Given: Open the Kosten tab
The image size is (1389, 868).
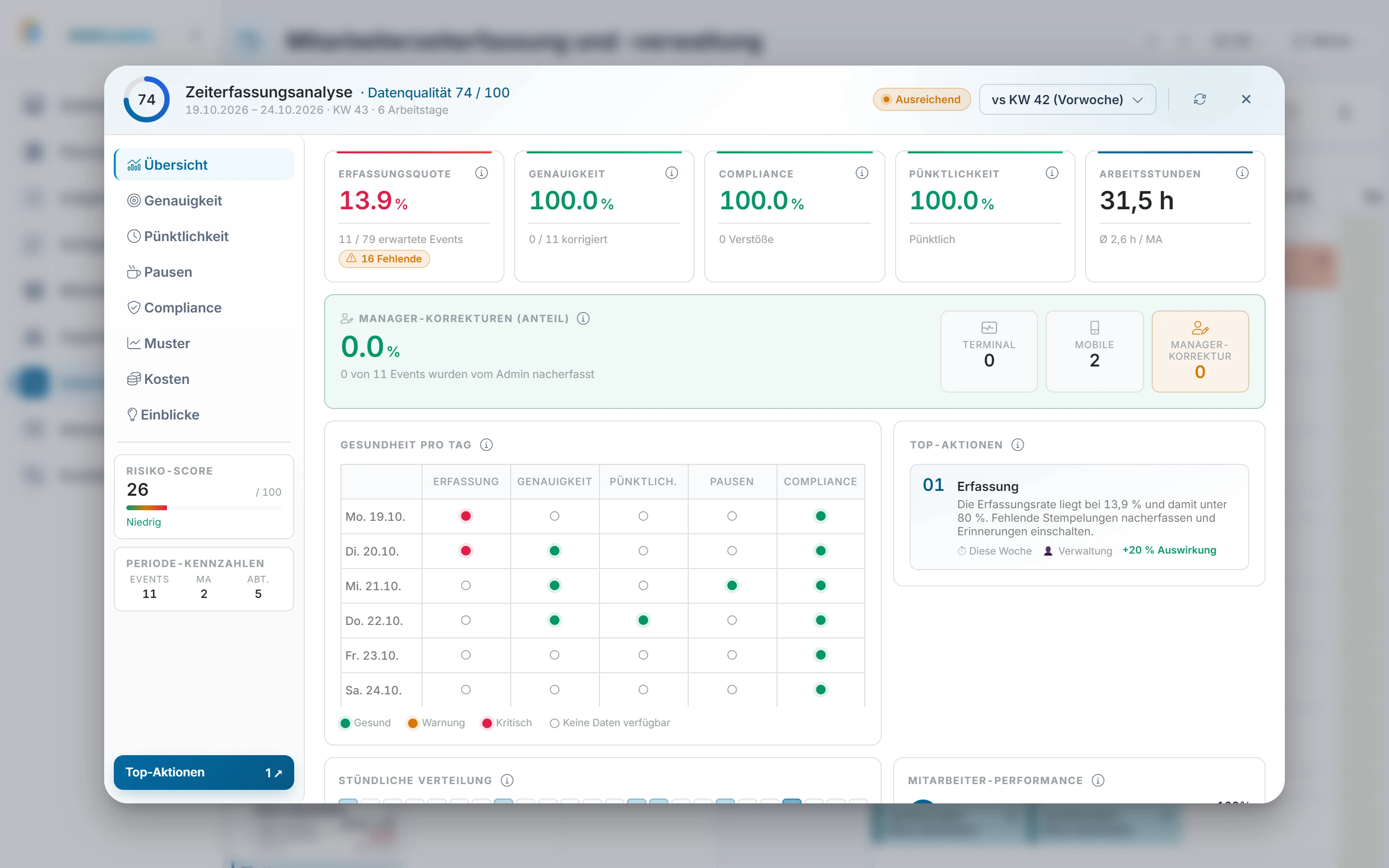Looking at the screenshot, I should click(204, 379).
